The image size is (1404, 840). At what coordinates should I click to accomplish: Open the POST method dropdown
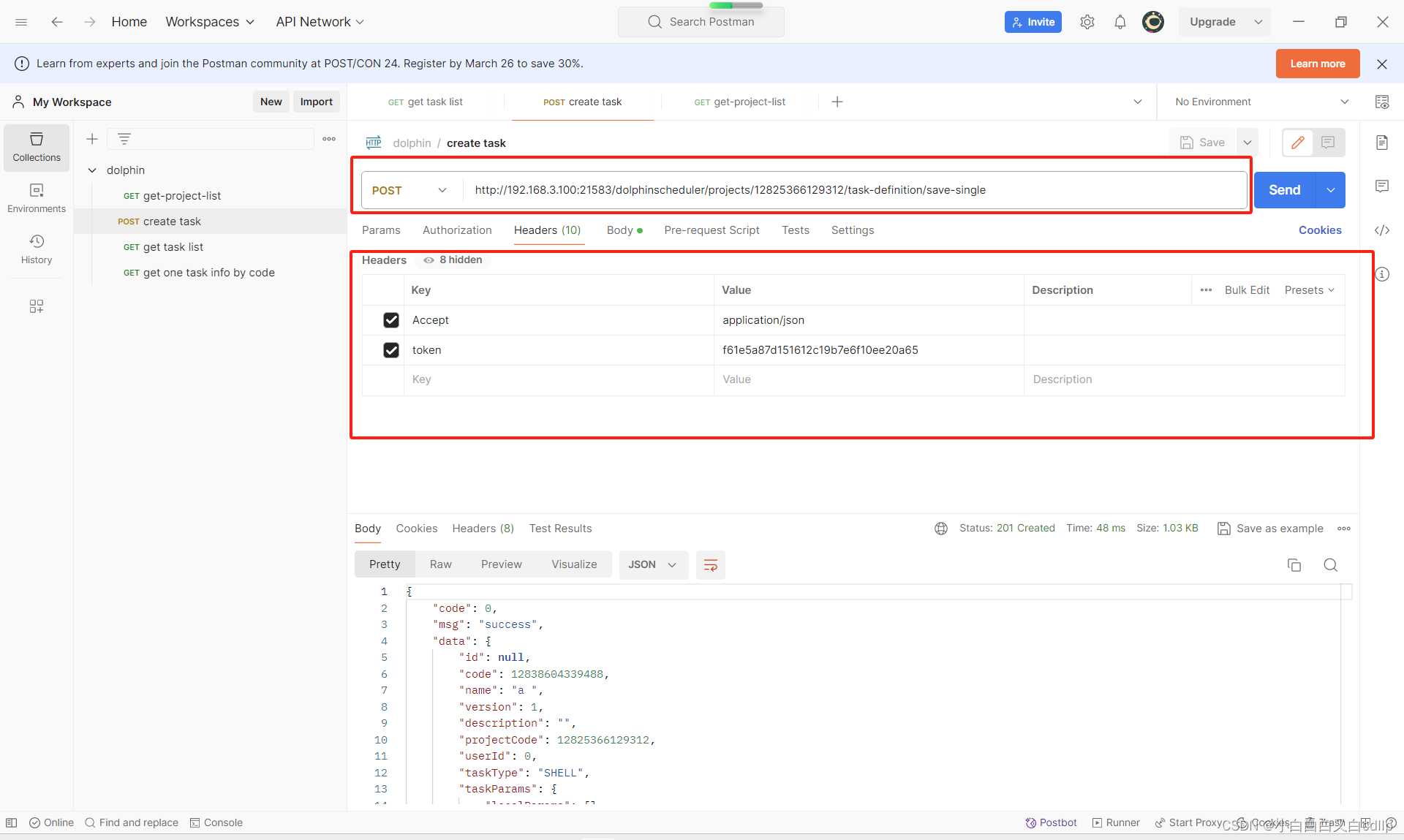(409, 190)
